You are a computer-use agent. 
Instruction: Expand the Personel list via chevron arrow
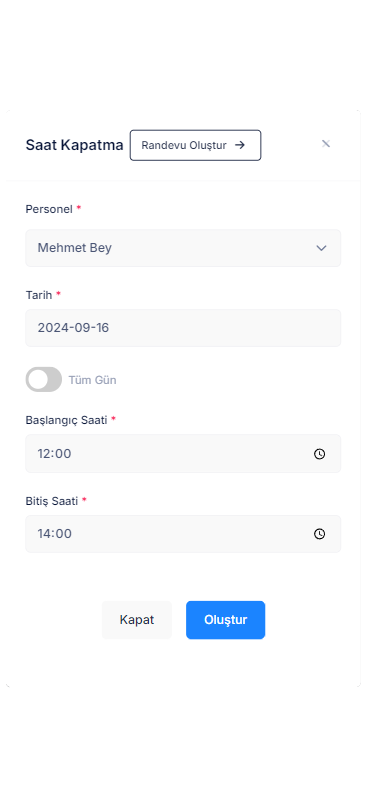click(x=321, y=248)
